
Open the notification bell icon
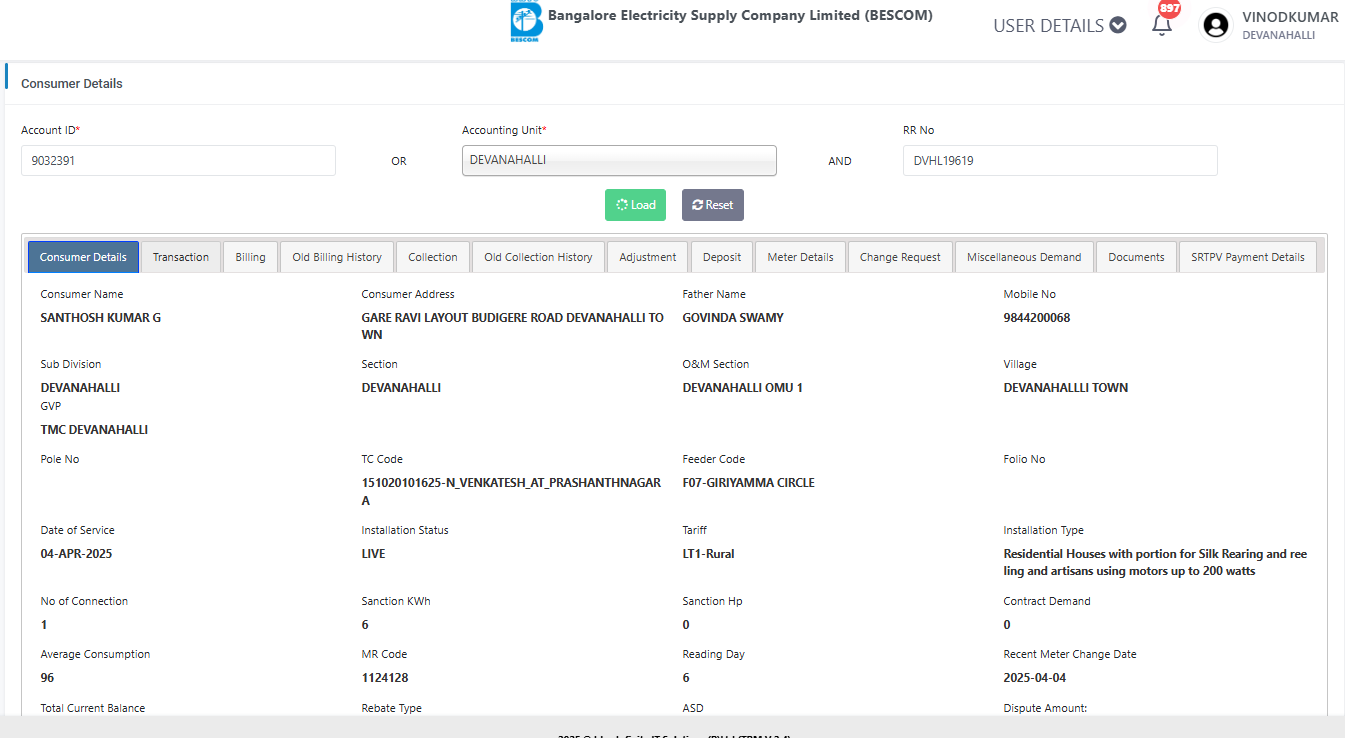pyautogui.click(x=1162, y=26)
